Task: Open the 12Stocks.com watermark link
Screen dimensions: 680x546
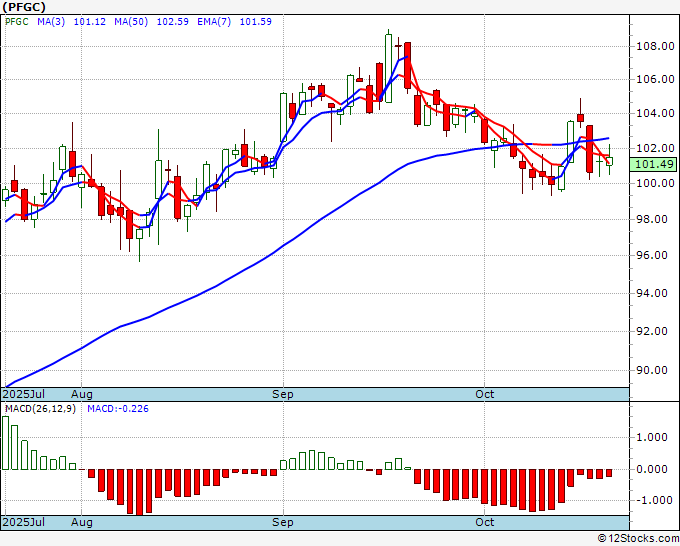Action: click(x=638, y=538)
